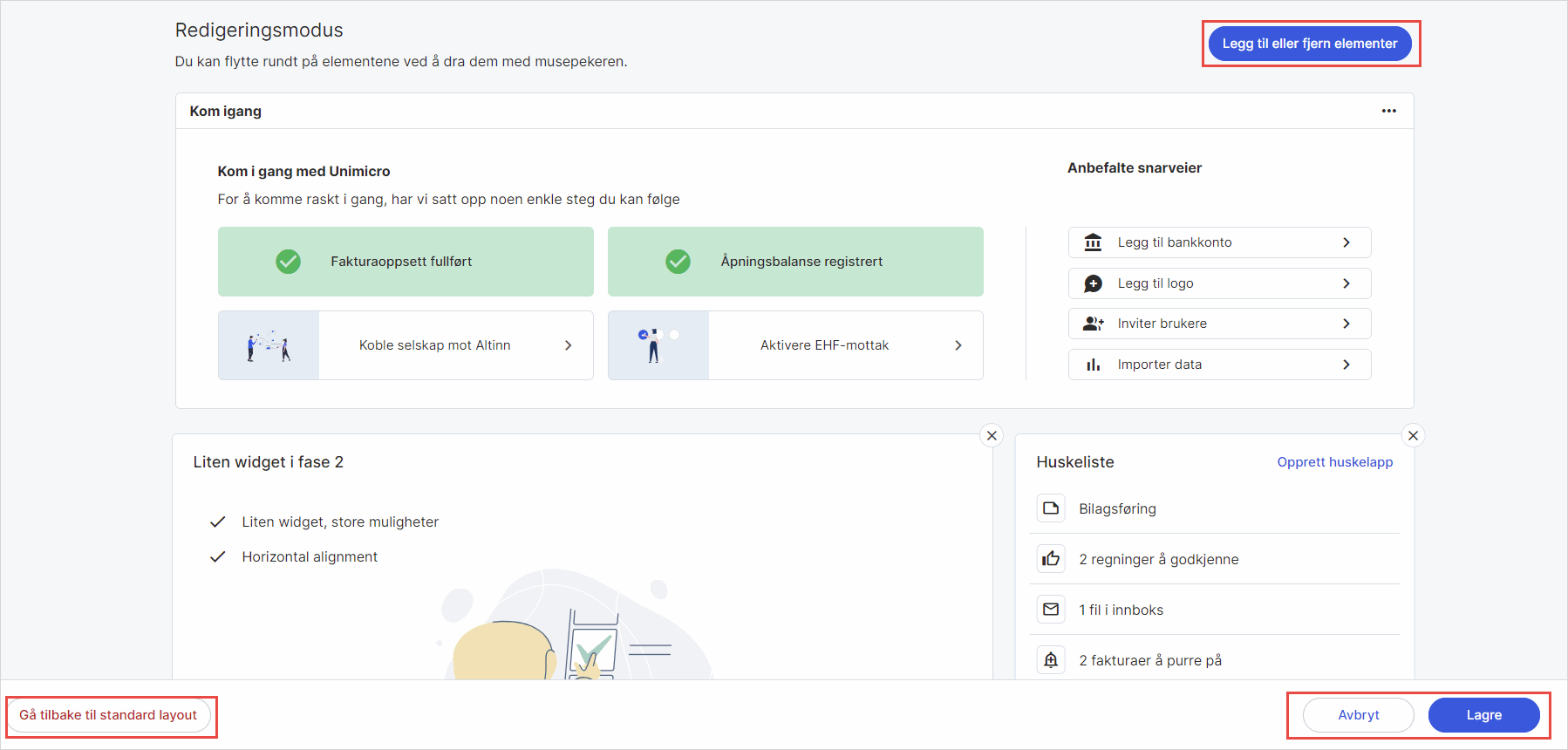Click the reminder icon for fakturaer å purre

pos(1051,660)
